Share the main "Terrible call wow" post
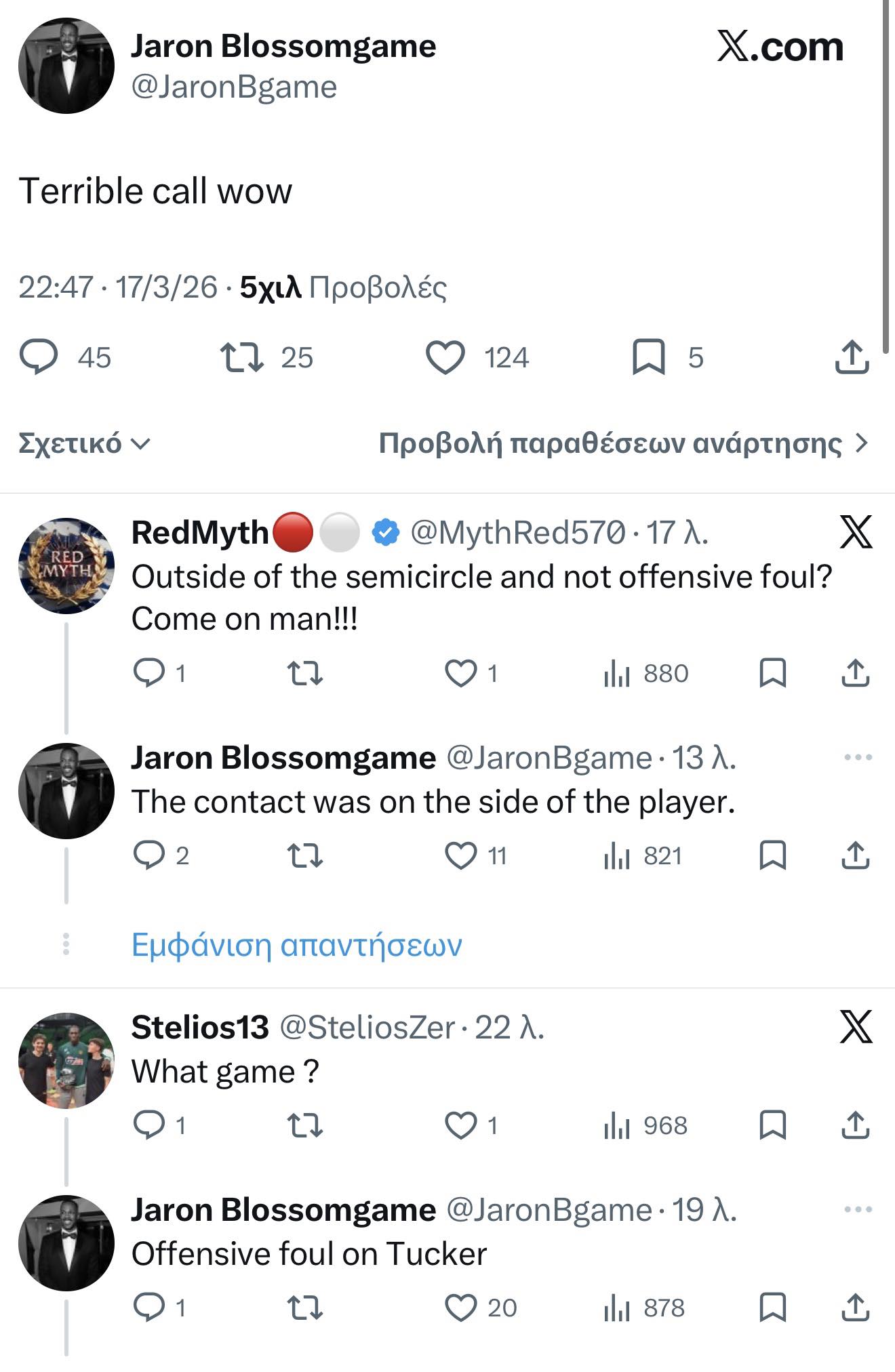The height and width of the screenshot is (1372, 895). pos(852,357)
